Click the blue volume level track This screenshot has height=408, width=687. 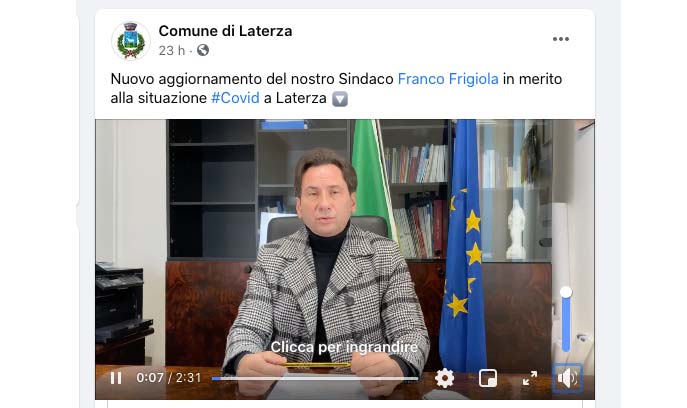click(x=566, y=324)
